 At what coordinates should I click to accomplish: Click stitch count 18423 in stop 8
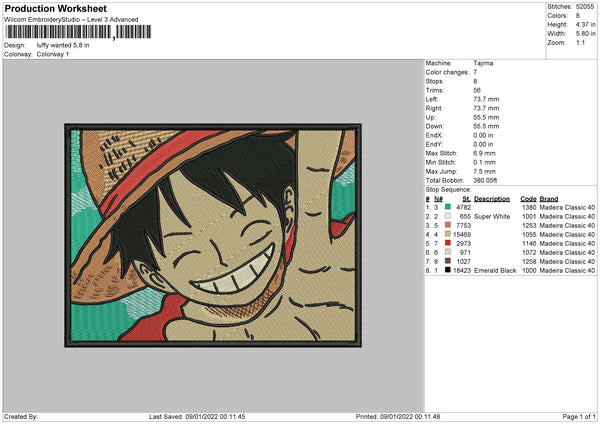(462, 271)
